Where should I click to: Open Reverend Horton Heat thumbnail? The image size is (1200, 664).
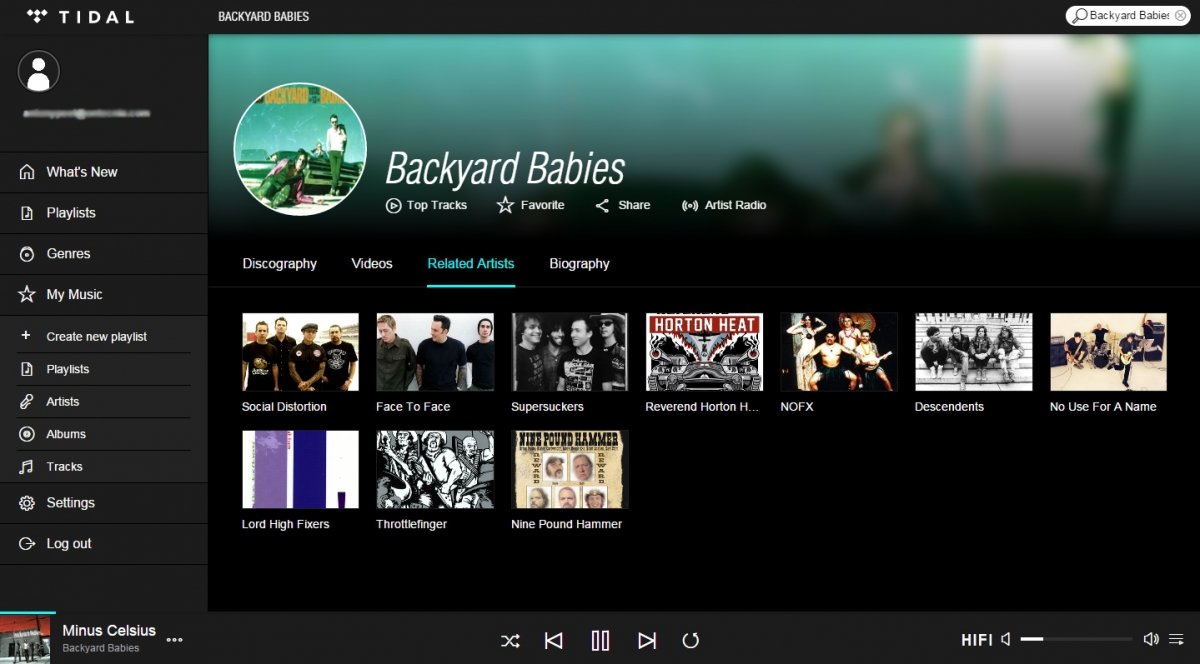pyautogui.click(x=704, y=352)
